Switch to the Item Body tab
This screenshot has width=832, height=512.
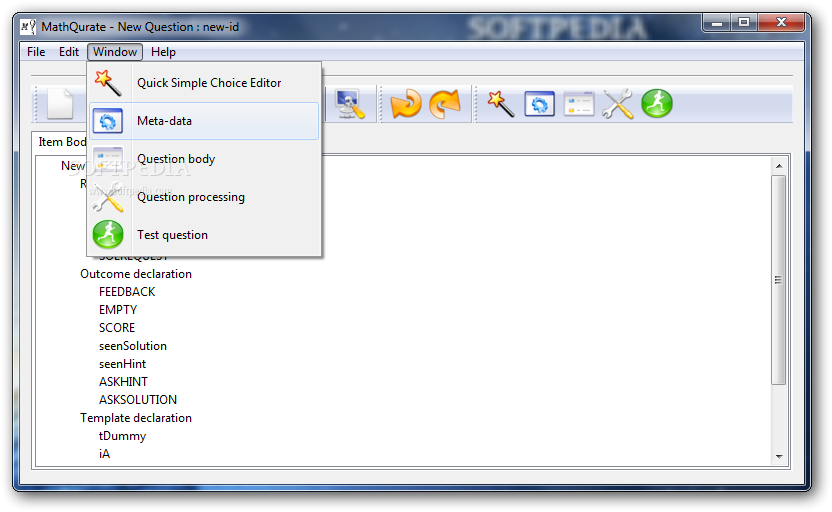click(x=62, y=142)
